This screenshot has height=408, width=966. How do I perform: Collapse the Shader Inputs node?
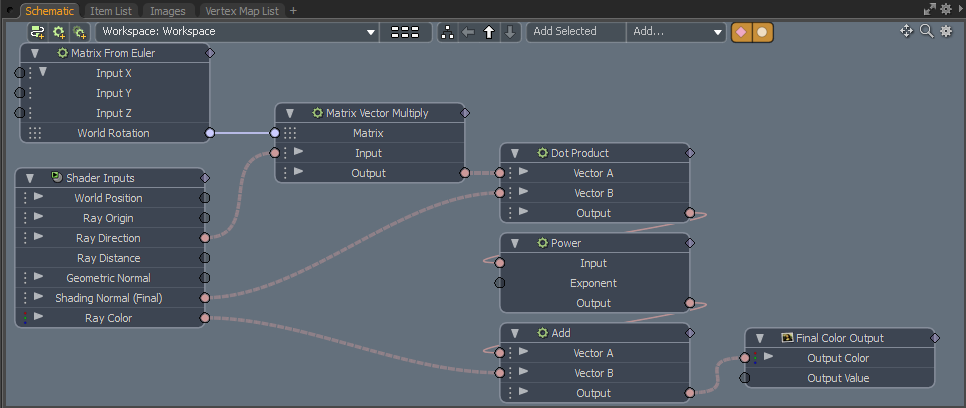[32, 178]
